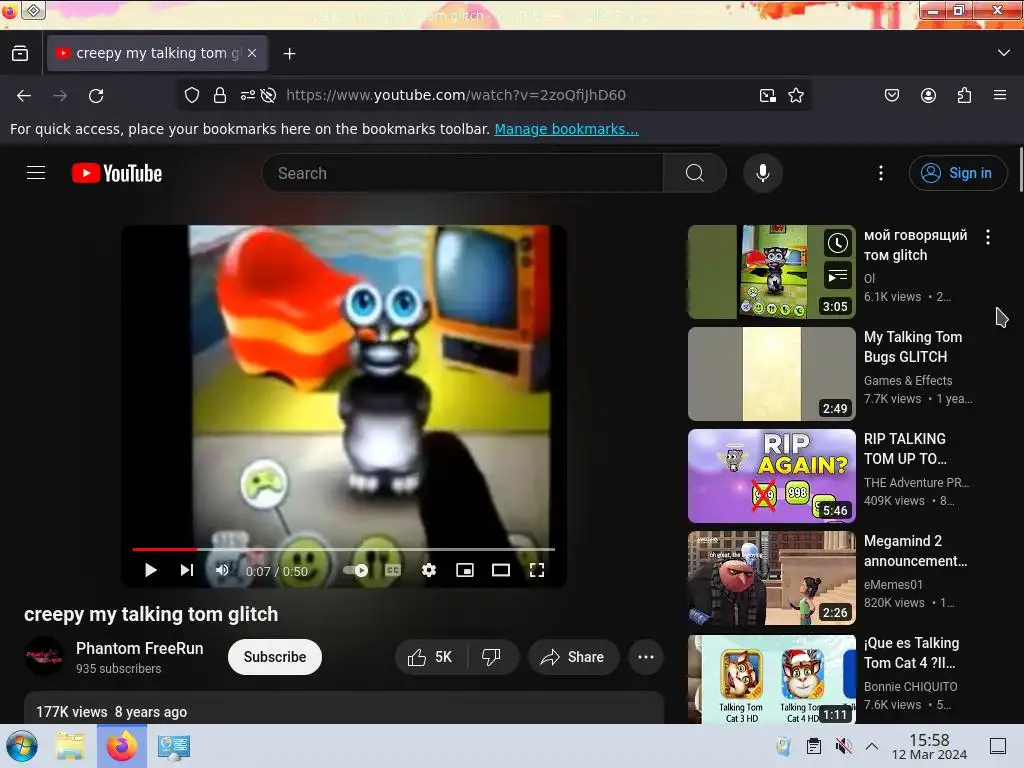Open Firefox tracking protection shield

coord(192,95)
